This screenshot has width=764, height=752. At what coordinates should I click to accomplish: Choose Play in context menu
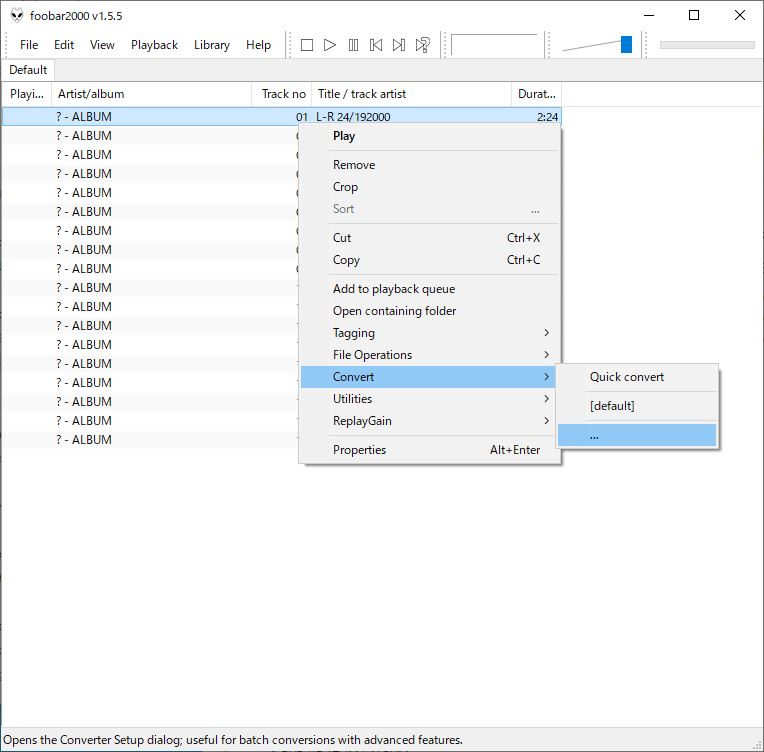(x=430, y=136)
